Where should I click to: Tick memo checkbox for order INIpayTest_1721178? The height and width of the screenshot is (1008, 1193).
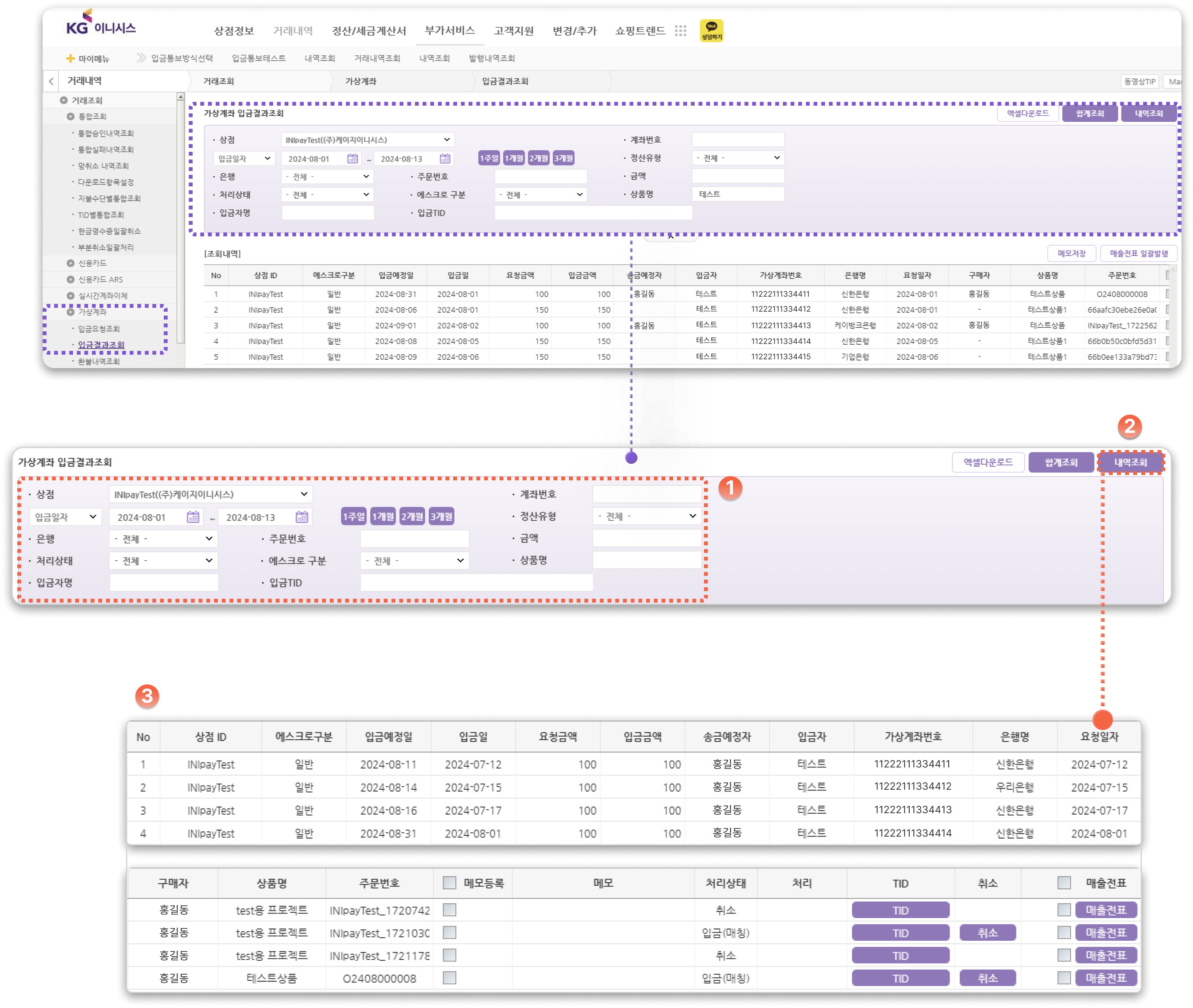tap(449, 955)
